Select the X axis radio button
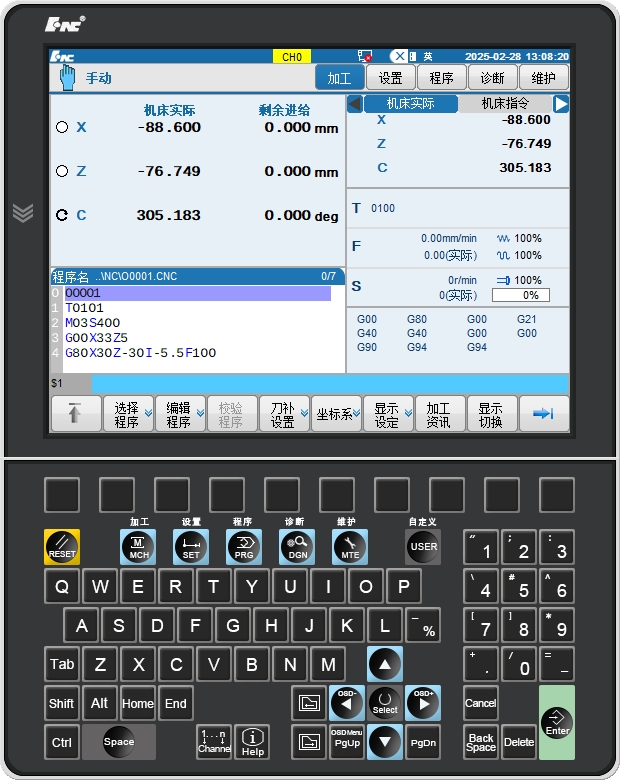The image size is (620, 780). [x=62, y=127]
